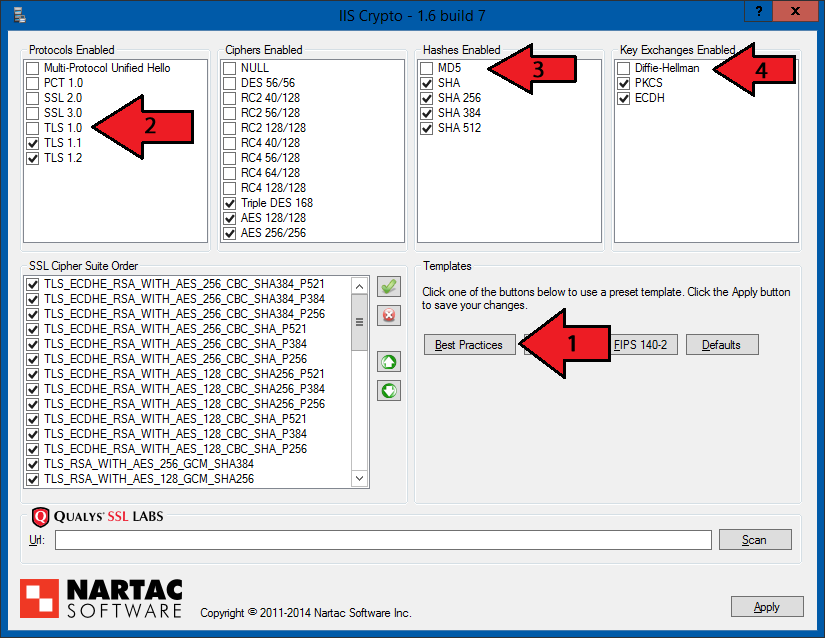Viewport: 825px width, 638px height.
Task: Enable the RC4 128/128 cipher
Action: (229, 188)
